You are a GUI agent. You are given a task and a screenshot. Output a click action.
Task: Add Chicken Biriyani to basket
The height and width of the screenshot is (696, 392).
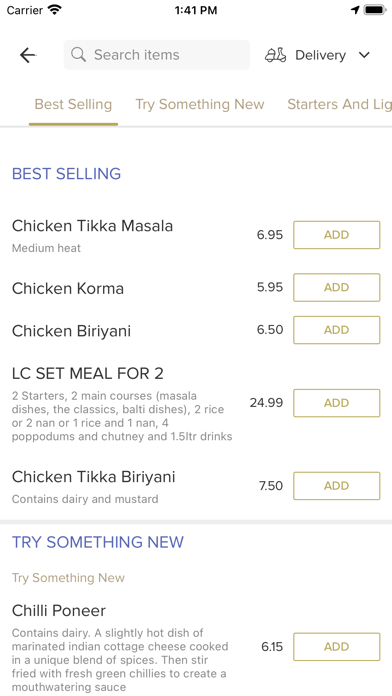coord(337,330)
